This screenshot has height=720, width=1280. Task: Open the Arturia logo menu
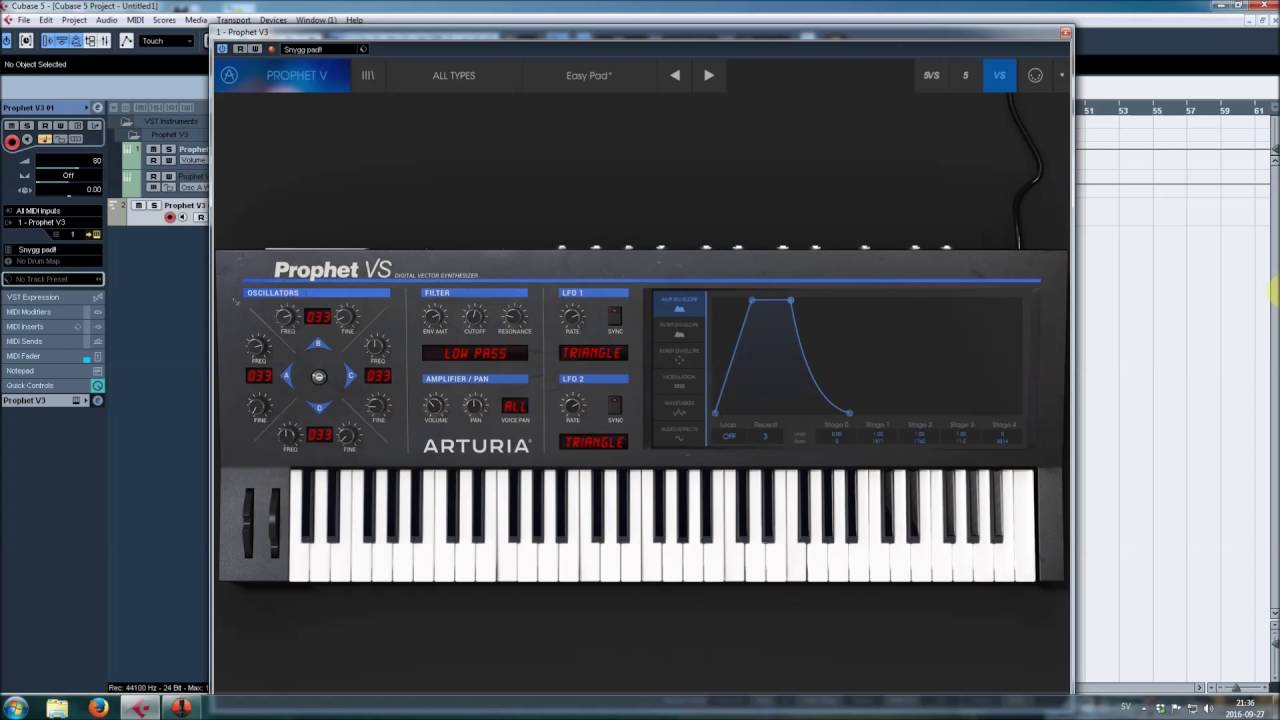229,75
